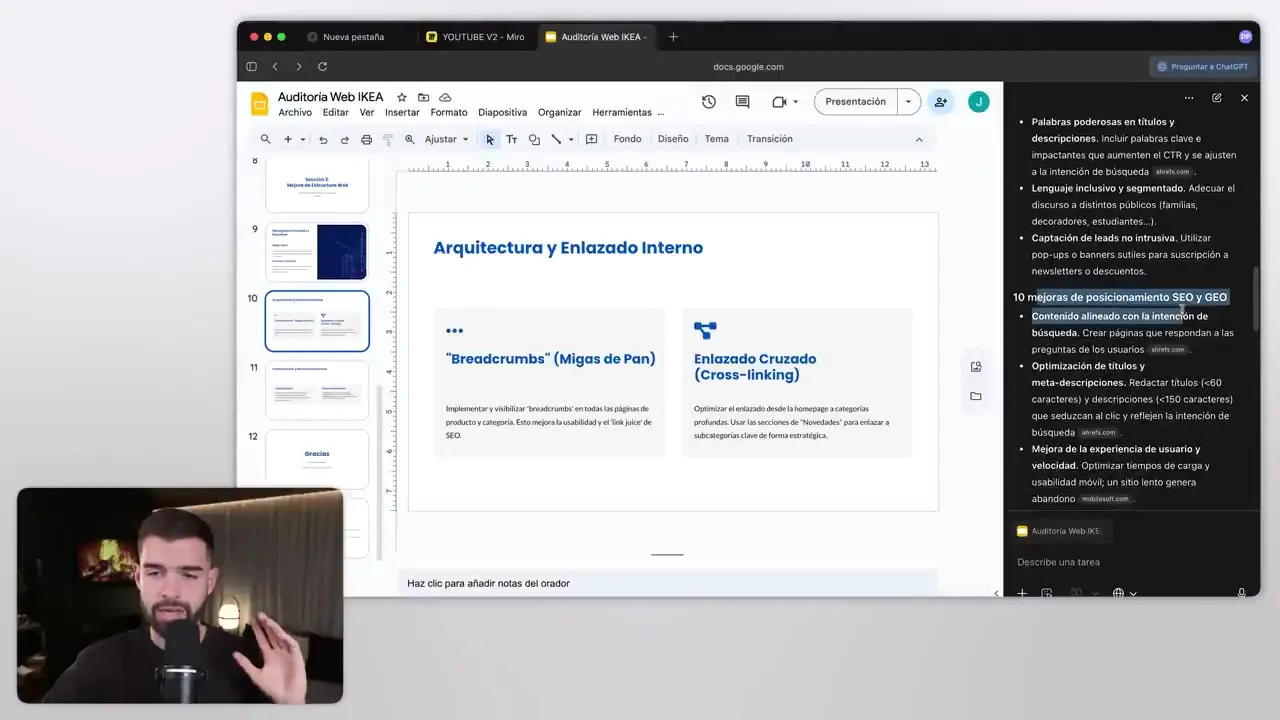Image resolution: width=1280 pixels, height=720 pixels.
Task: Click the zoom magnifier tool icon
Action: click(x=410, y=140)
